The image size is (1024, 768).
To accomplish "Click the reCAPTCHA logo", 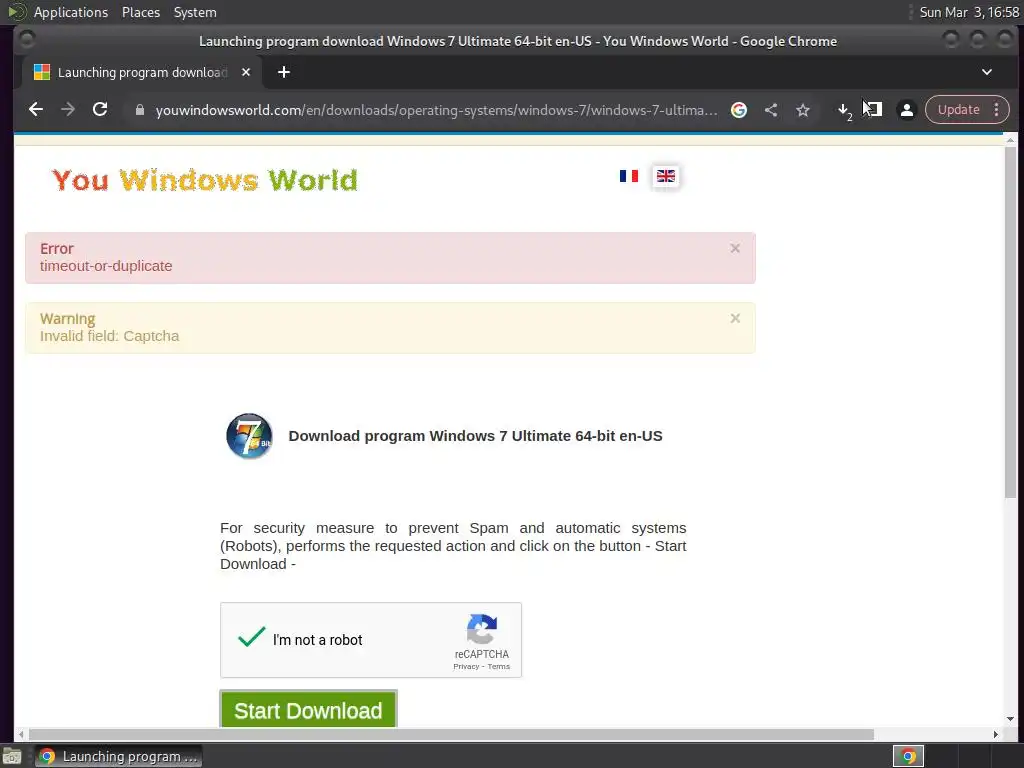I will (x=482, y=629).
